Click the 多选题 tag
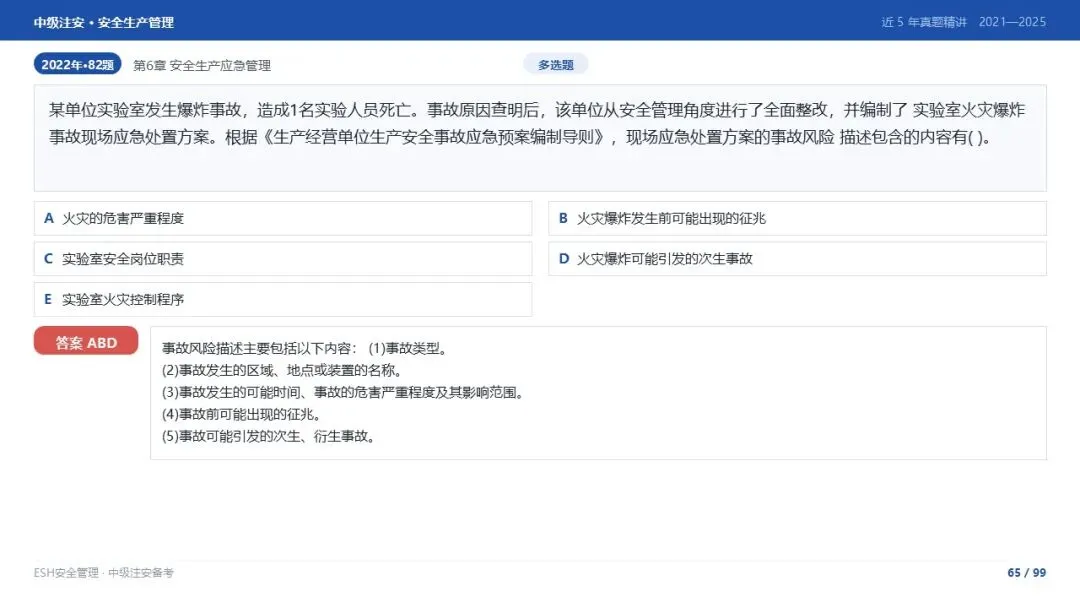This screenshot has height=608, width=1080. (555, 65)
